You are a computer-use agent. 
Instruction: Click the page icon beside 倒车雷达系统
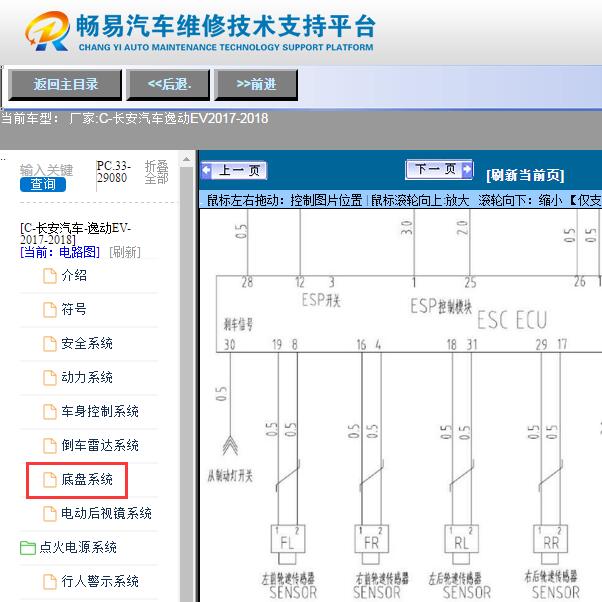click(50, 445)
